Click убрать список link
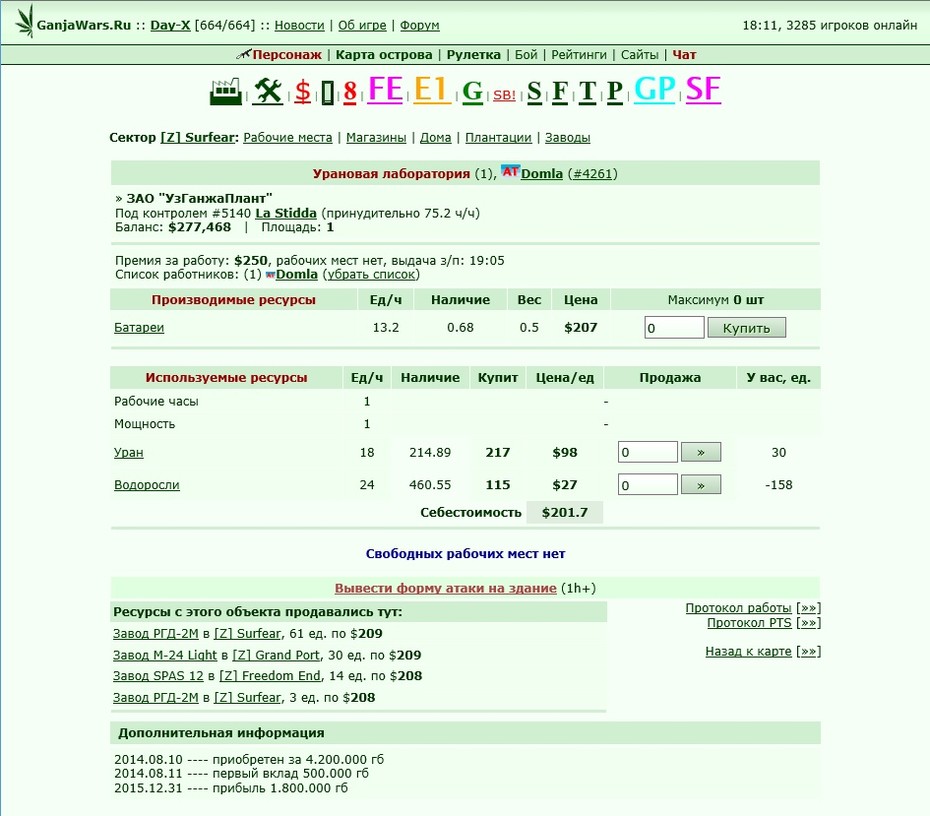The width and height of the screenshot is (930, 816). pyautogui.click(x=371, y=275)
